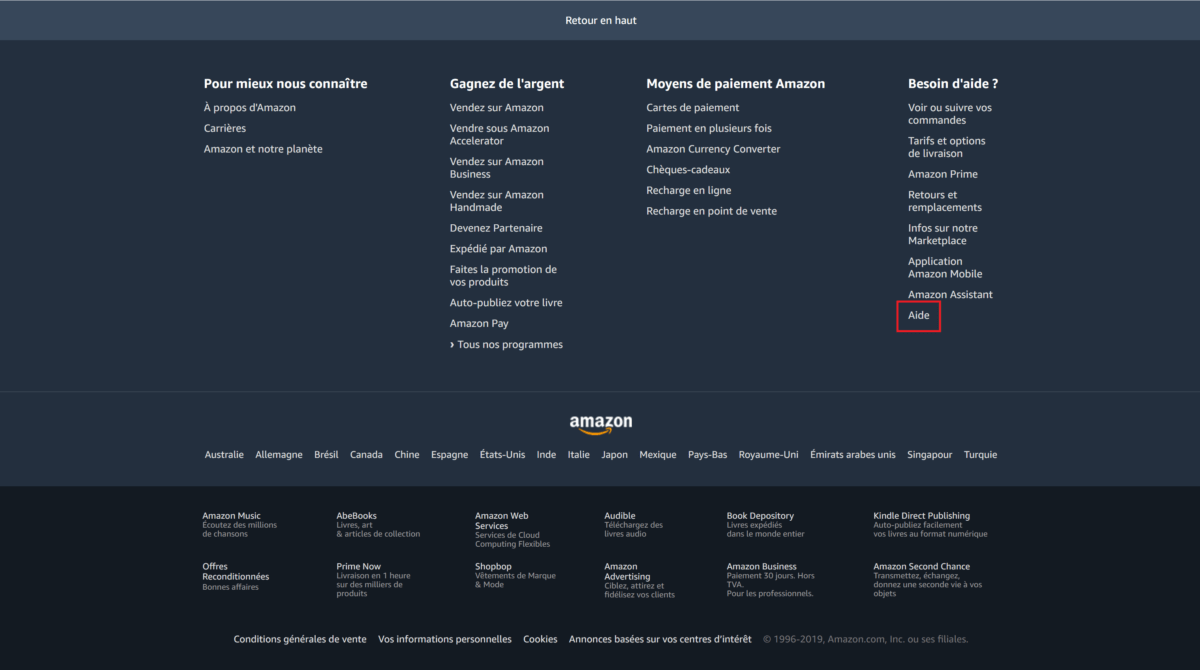Viewport: 1200px width, 670px height.
Task: Select the Japon country link
Action: pyautogui.click(x=615, y=454)
